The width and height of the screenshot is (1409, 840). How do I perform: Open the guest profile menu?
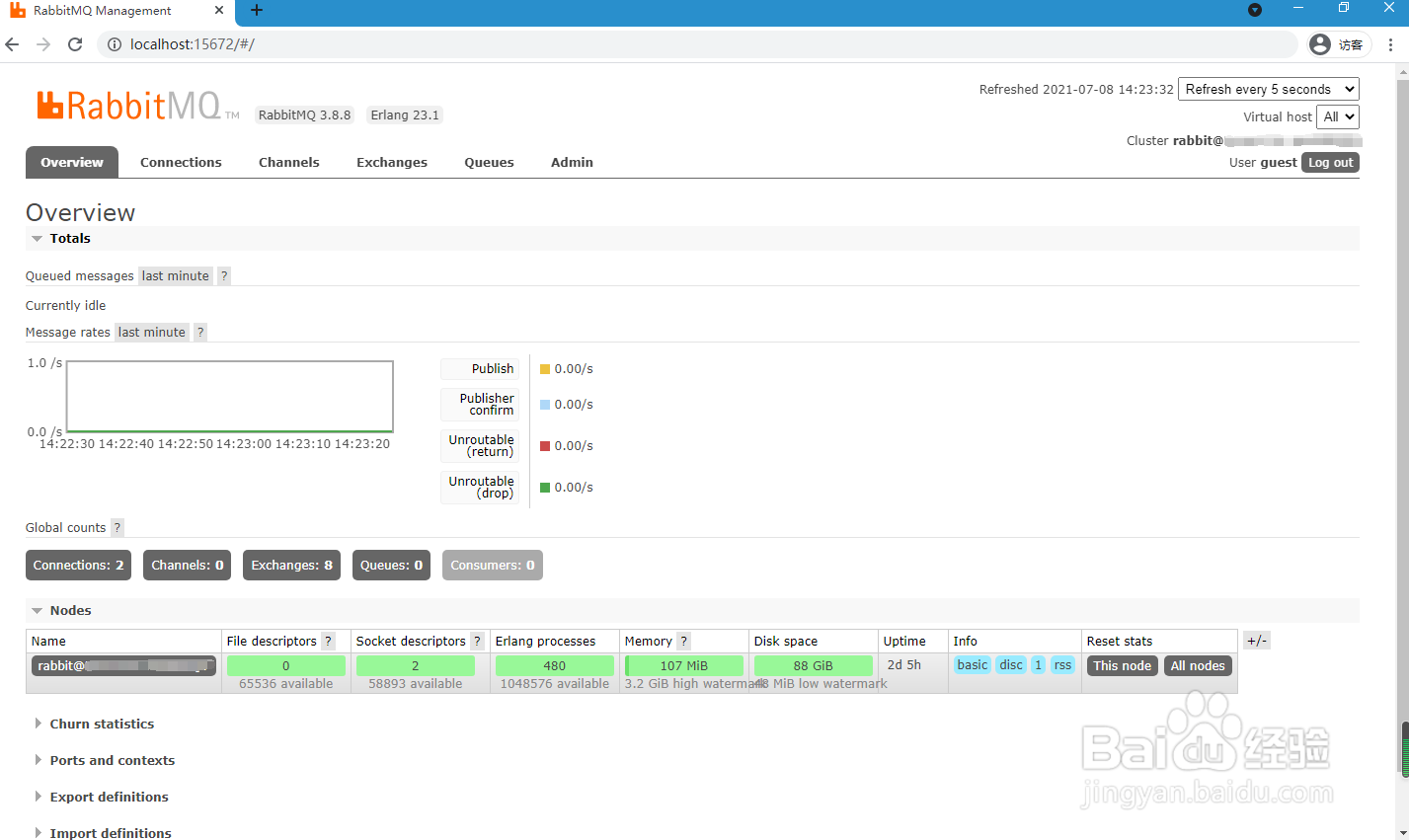[x=1337, y=44]
